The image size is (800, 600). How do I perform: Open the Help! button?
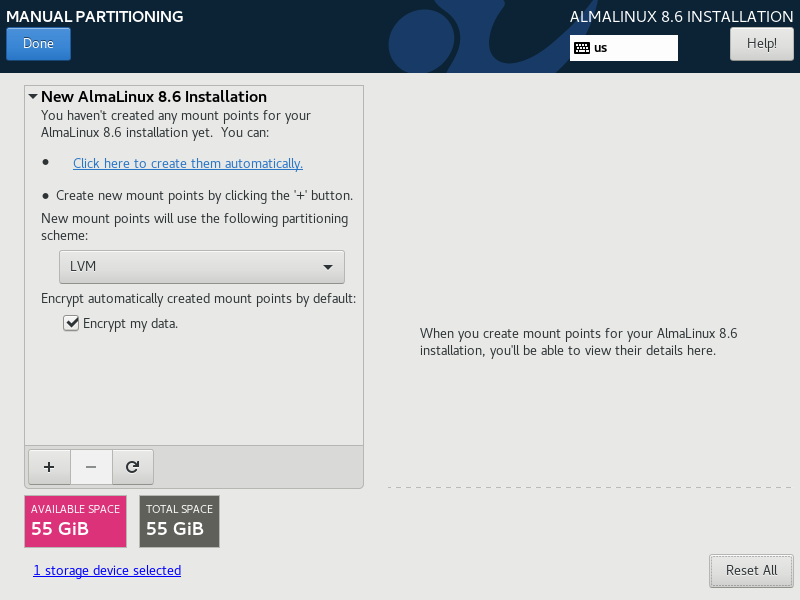(x=762, y=44)
